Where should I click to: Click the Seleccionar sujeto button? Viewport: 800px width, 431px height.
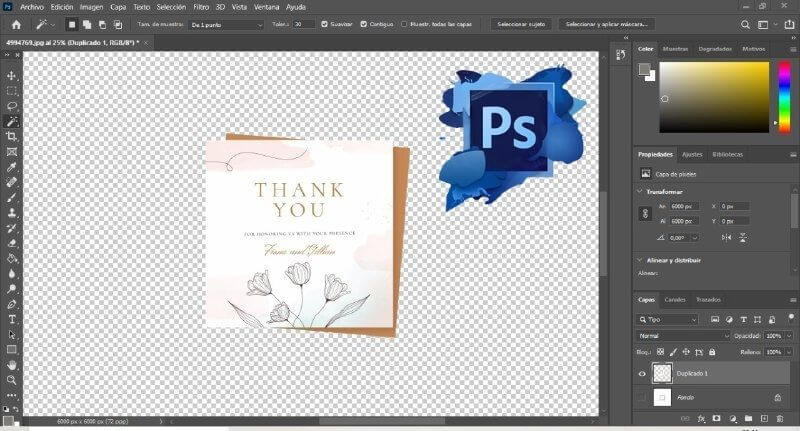tap(522, 23)
